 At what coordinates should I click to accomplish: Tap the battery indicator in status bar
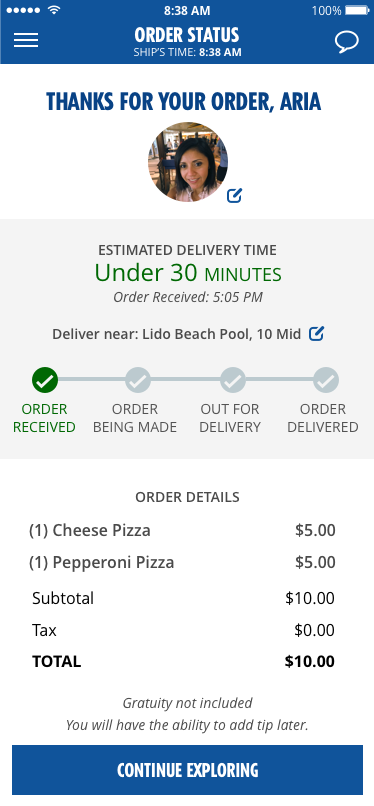358,10
